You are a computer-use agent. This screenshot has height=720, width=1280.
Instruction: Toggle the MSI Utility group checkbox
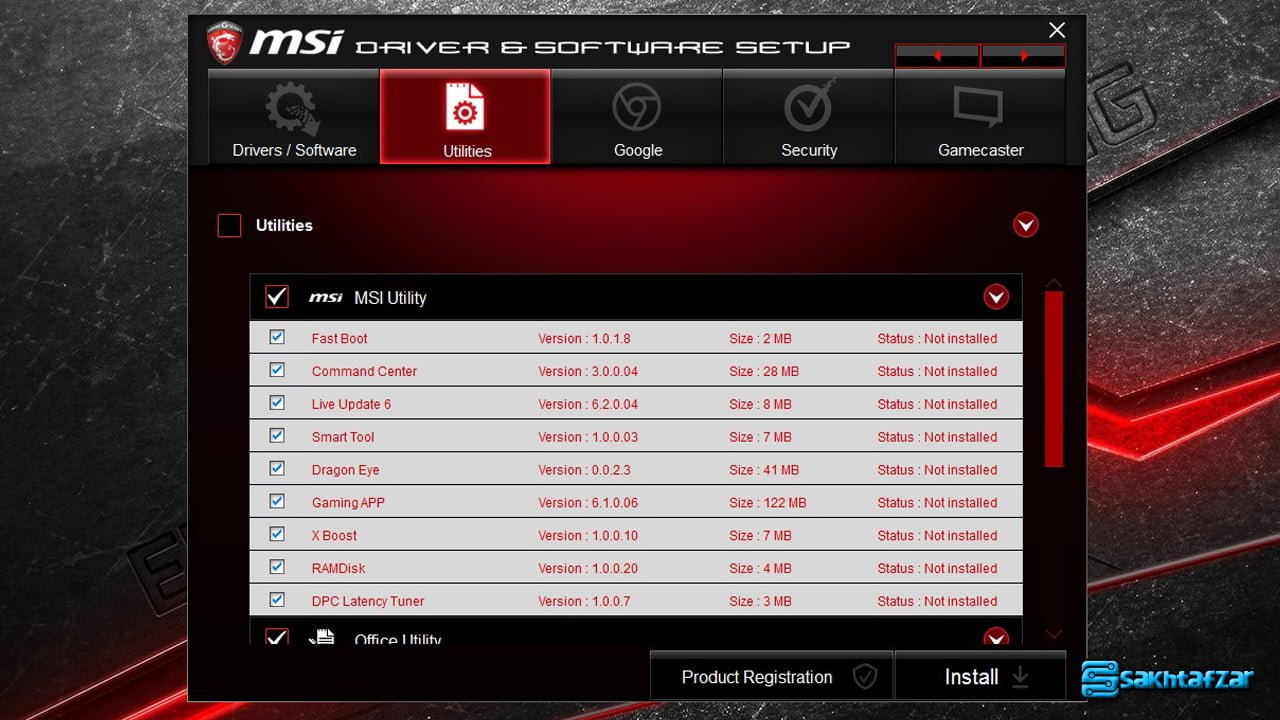(x=277, y=297)
